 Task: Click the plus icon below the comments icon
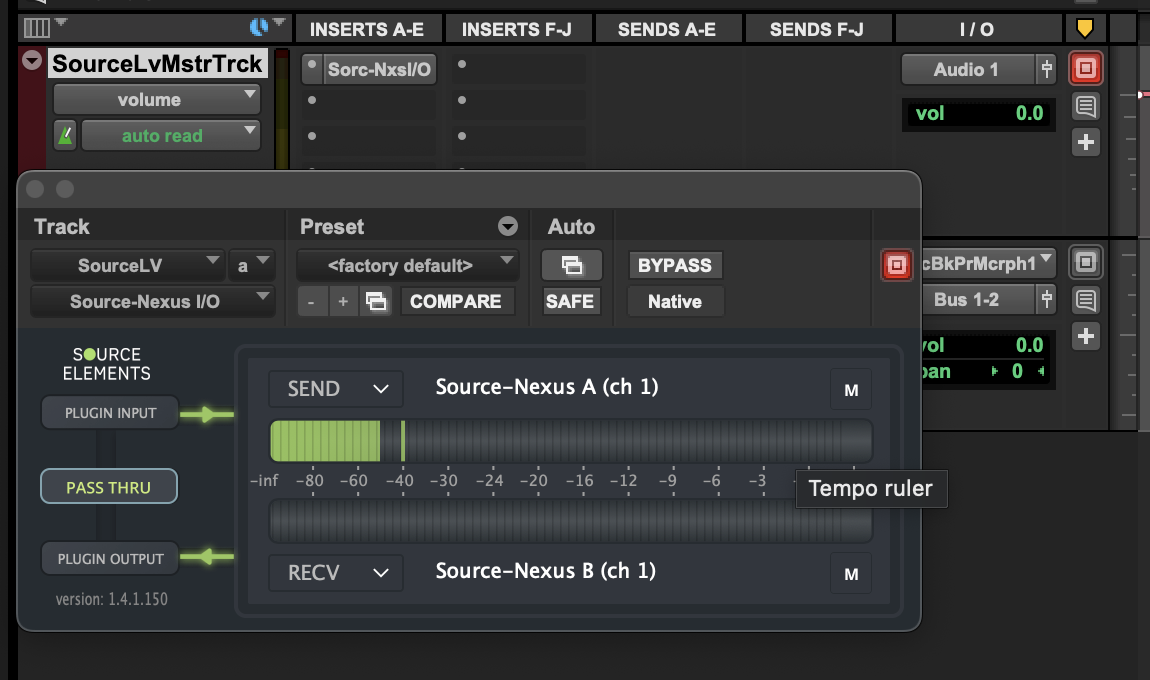pos(1085,142)
